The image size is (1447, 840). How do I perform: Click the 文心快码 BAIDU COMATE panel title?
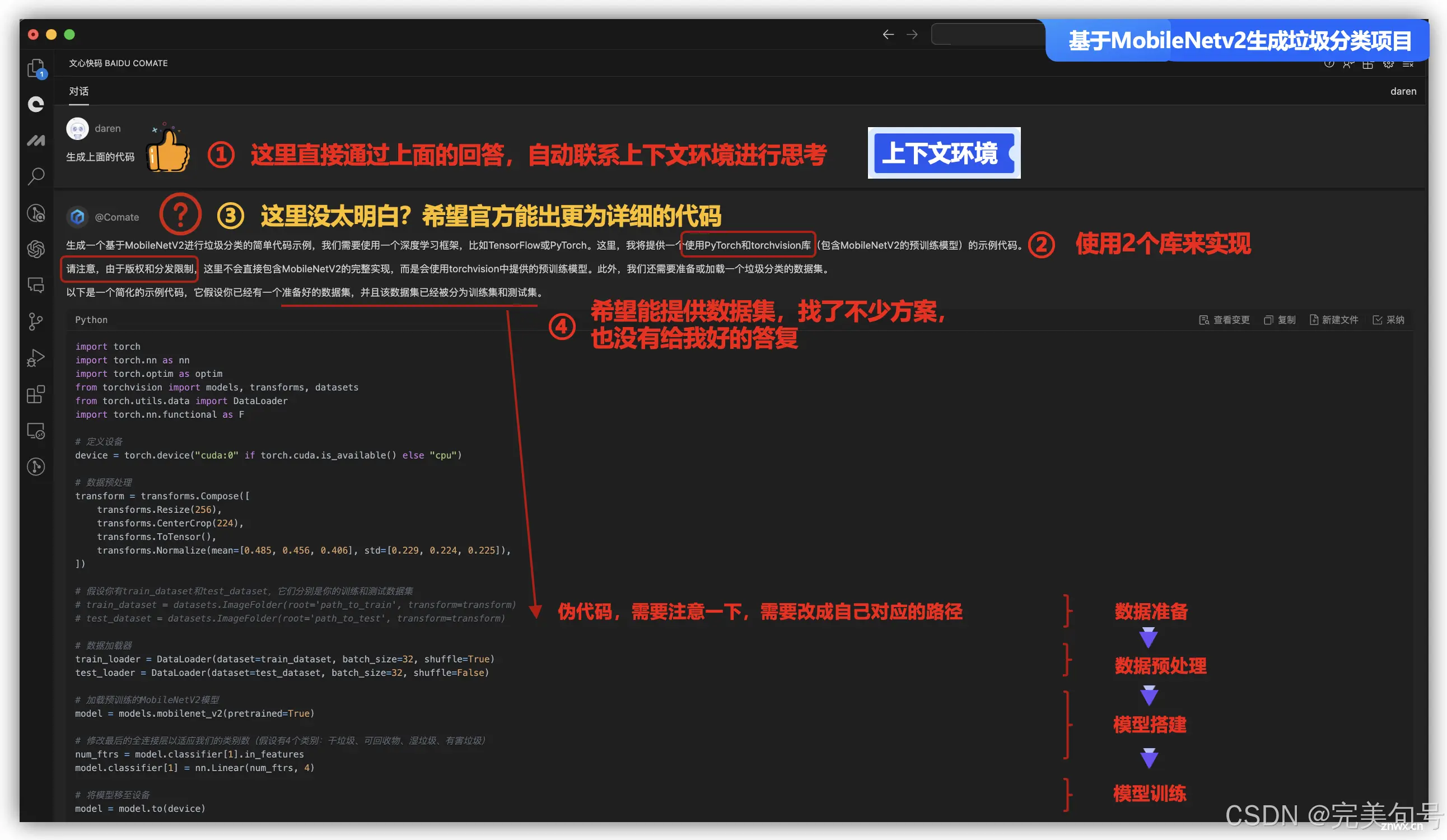click(118, 63)
